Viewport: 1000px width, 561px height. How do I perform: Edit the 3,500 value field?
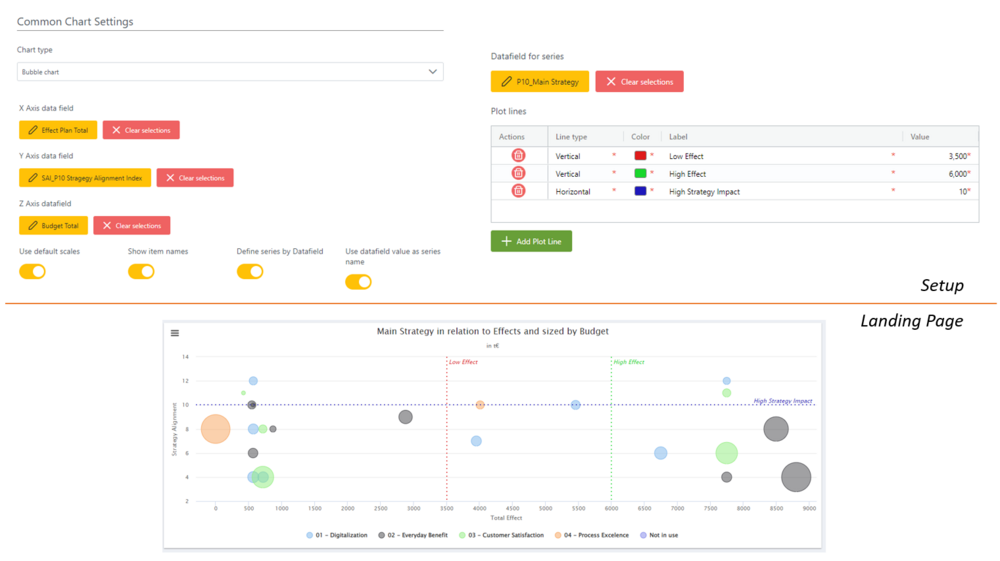(x=940, y=156)
